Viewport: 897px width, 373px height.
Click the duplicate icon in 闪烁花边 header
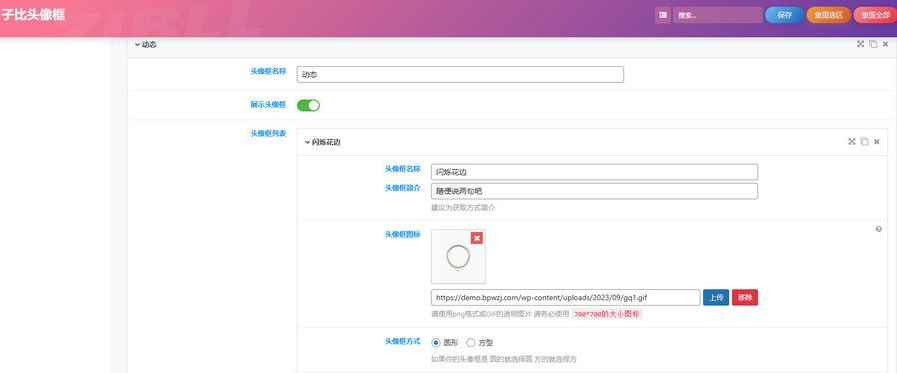[864, 141]
